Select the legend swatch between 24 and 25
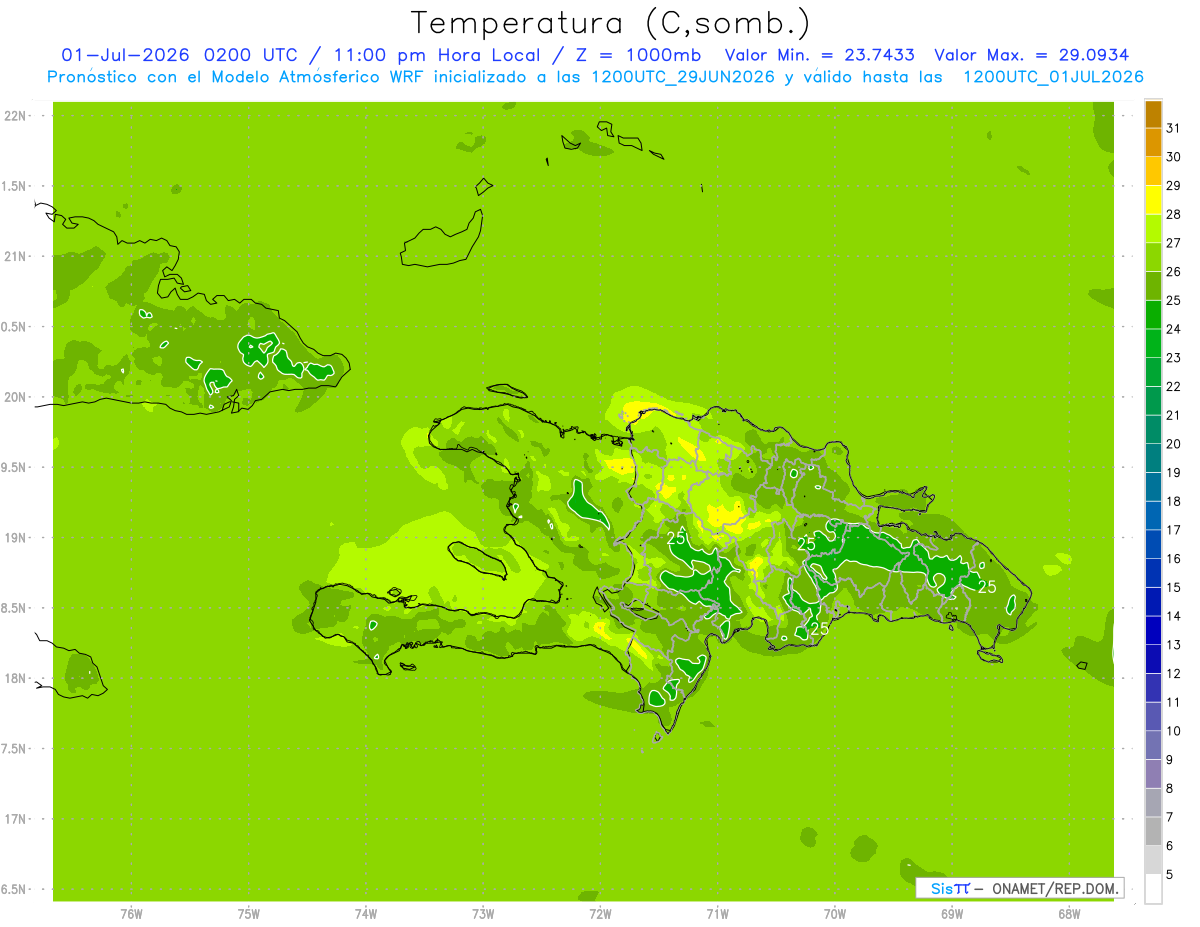The height and width of the screenshot is (927, 1200). (x=1153, y=315)
